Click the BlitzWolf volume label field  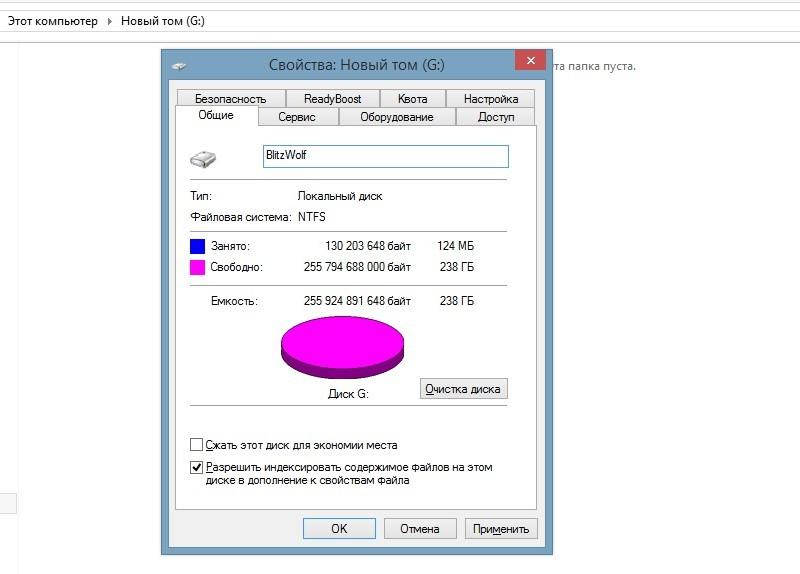[x=386, y=156]
